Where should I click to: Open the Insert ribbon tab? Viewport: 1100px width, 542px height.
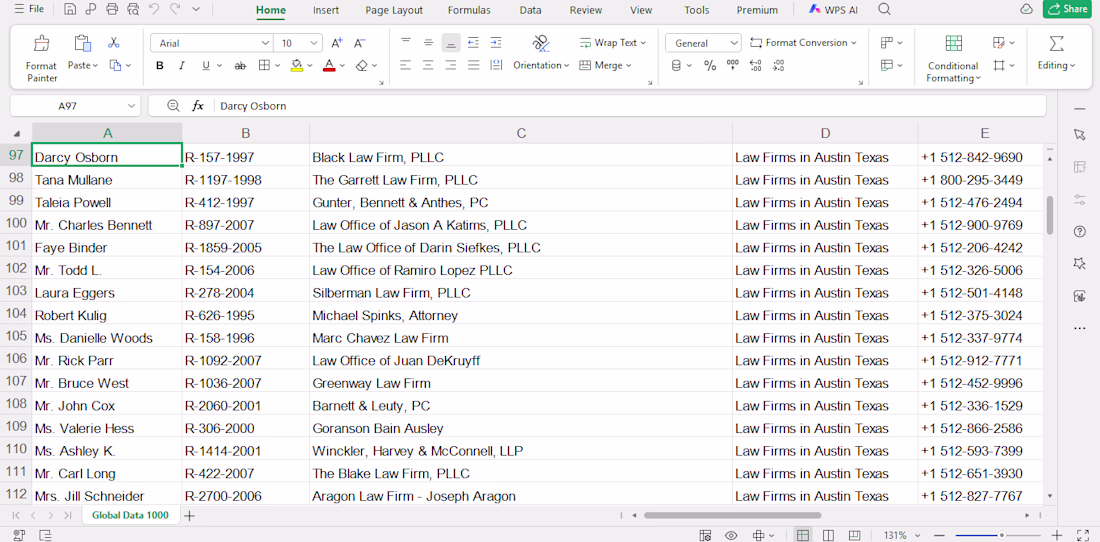click(326, 10)
